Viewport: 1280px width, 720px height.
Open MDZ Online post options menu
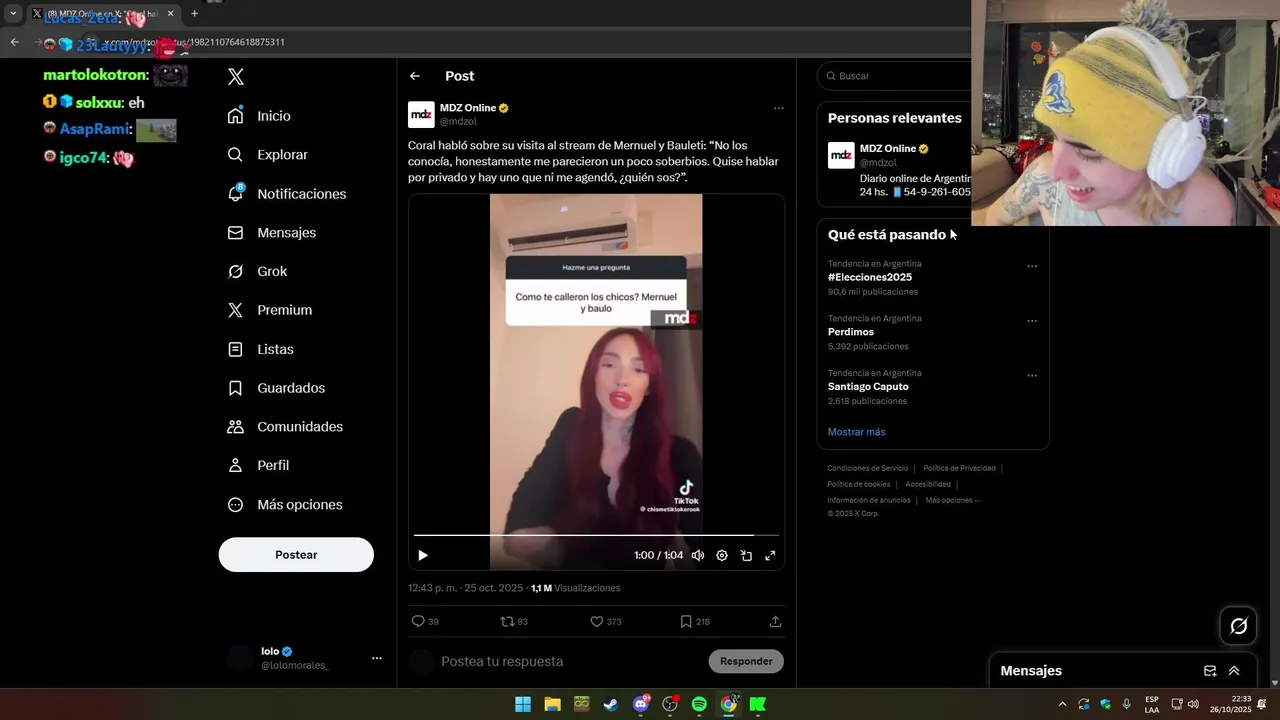(778, 108)
